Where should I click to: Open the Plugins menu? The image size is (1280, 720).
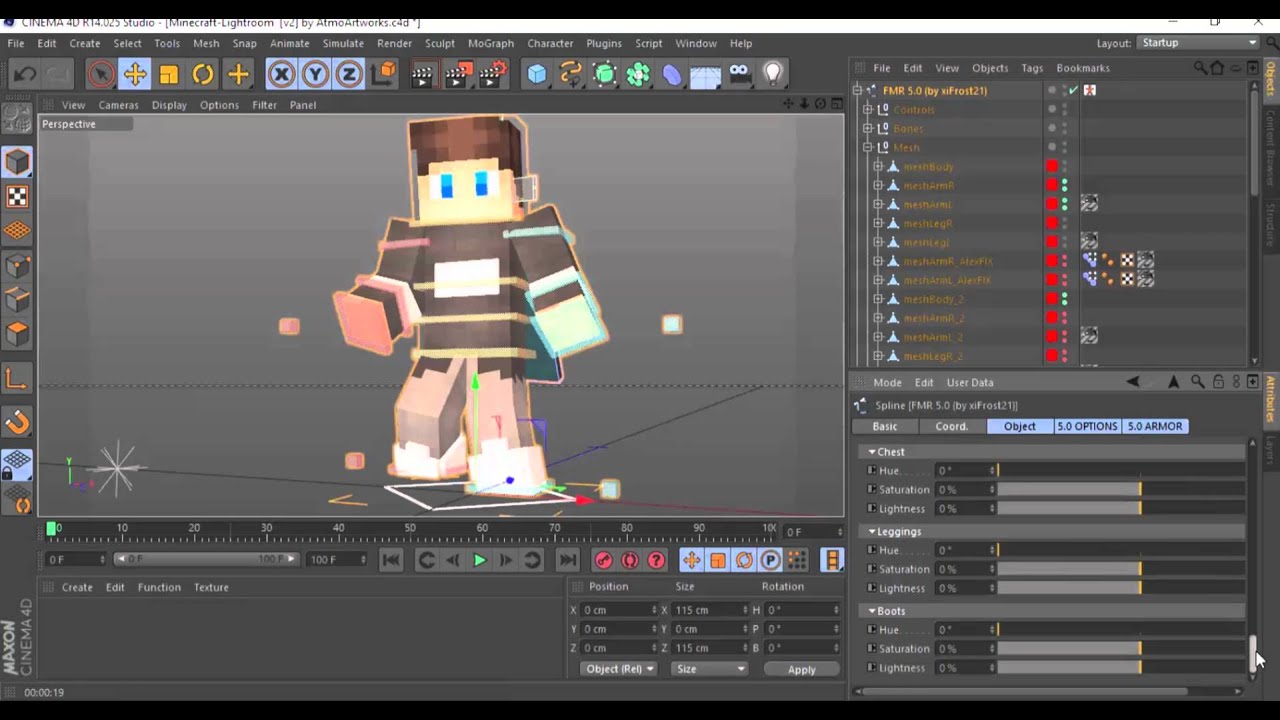point(604,43)
